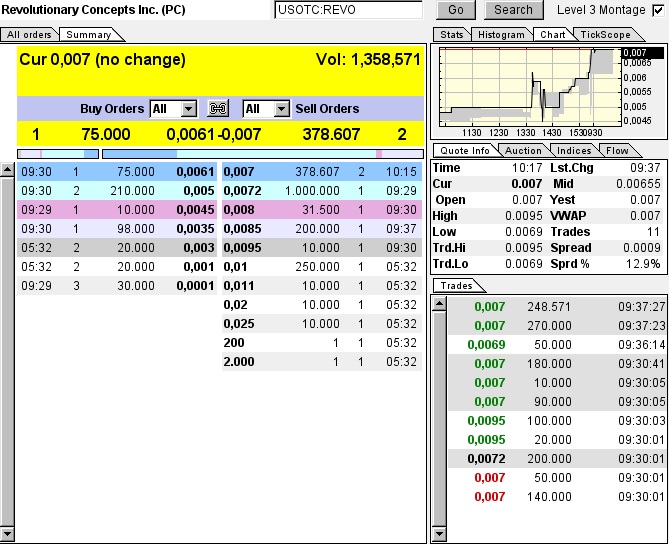Image resolution: width=669 pixels, height=544 pixels.
Task: Open the Flow tab
Action: [x=617, y=151]
